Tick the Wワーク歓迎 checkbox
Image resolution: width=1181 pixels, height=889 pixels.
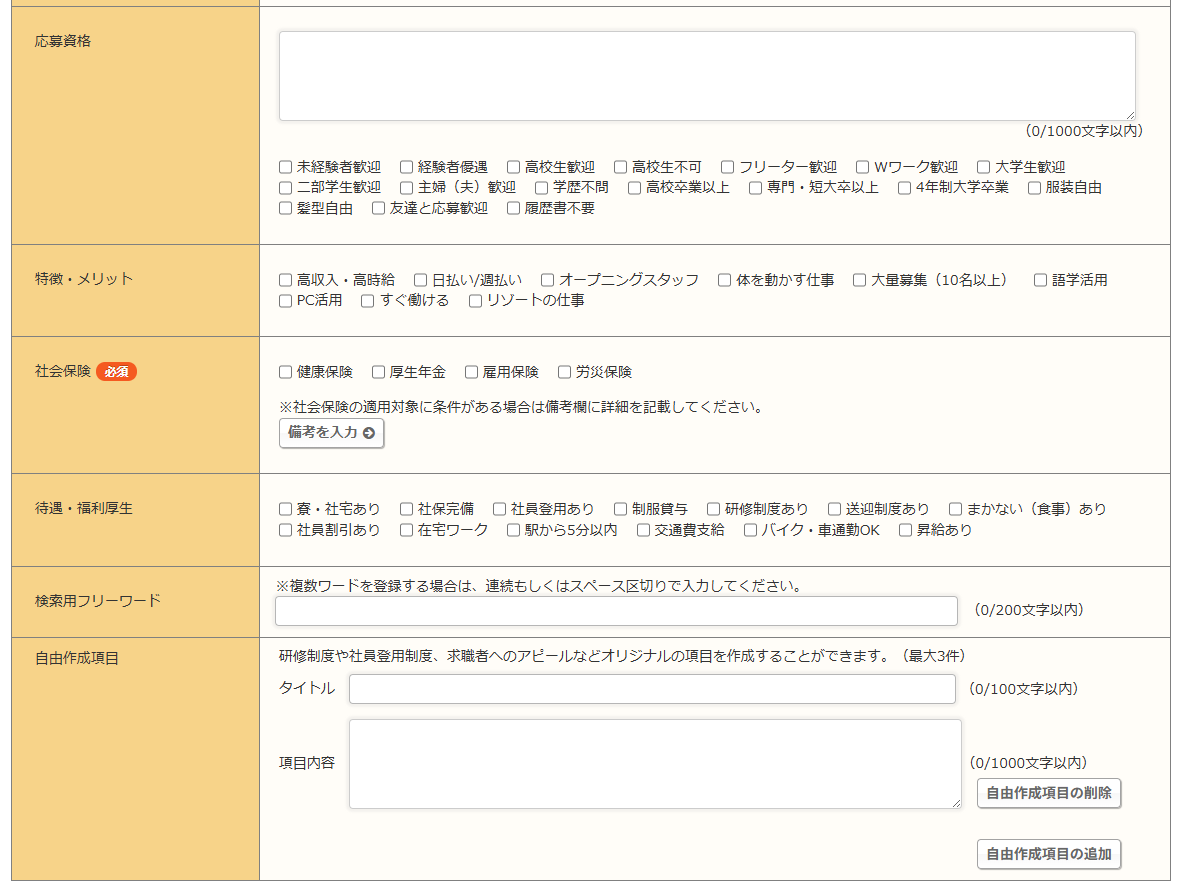pos(862,167)
